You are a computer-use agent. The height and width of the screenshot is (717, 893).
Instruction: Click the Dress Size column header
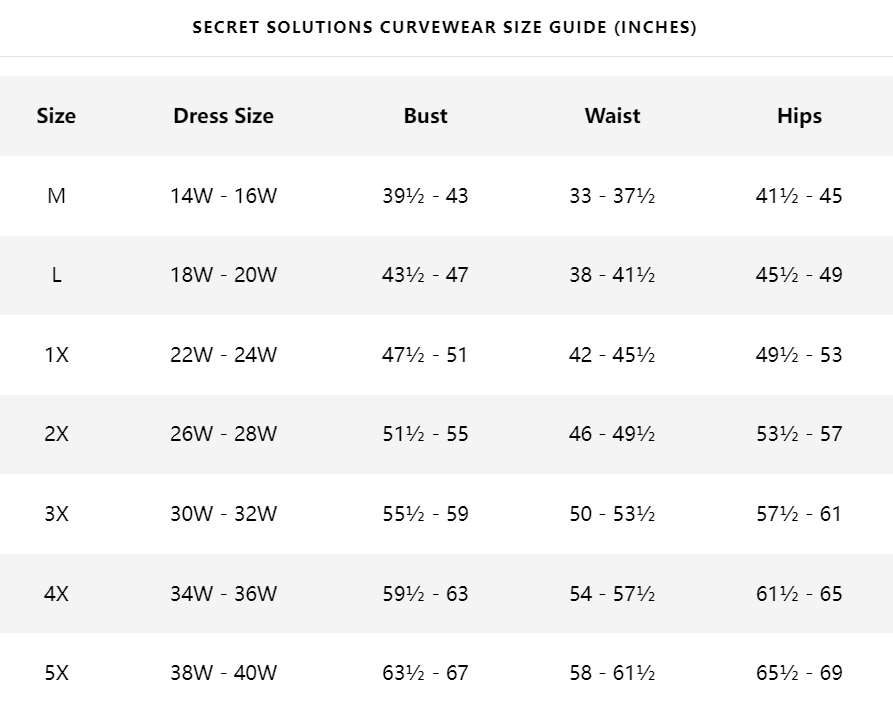click(223, 116)
